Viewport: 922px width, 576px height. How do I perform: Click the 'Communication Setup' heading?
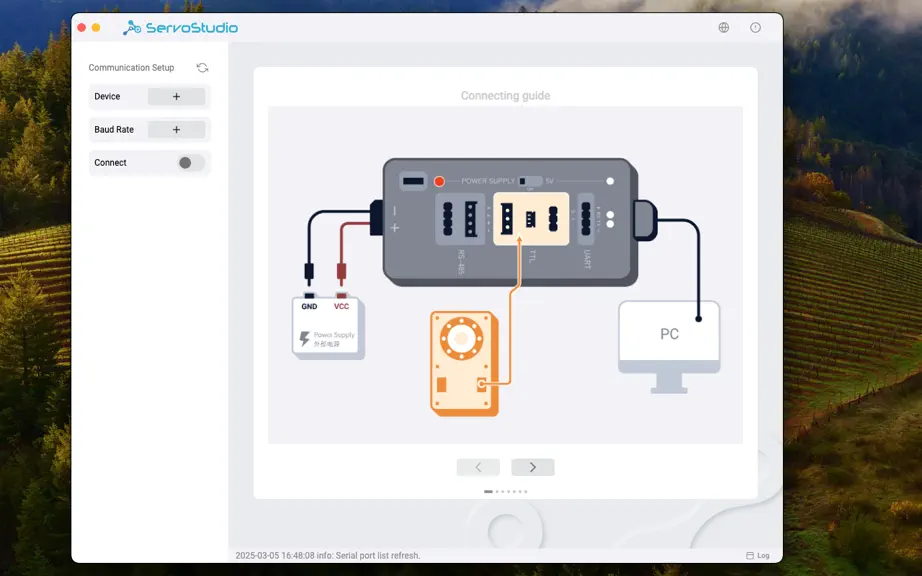click(131, 68)
